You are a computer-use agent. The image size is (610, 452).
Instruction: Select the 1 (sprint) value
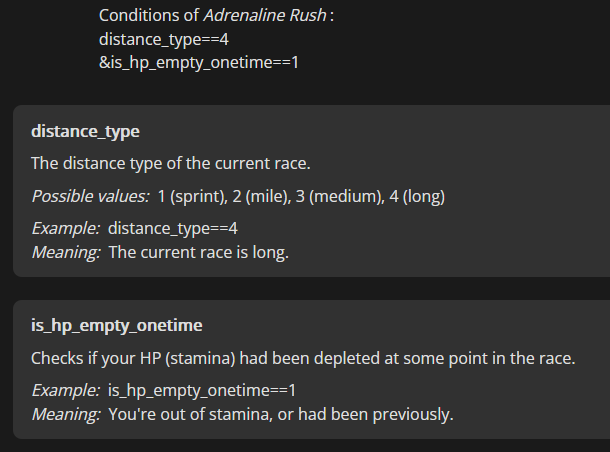[193, 196]
